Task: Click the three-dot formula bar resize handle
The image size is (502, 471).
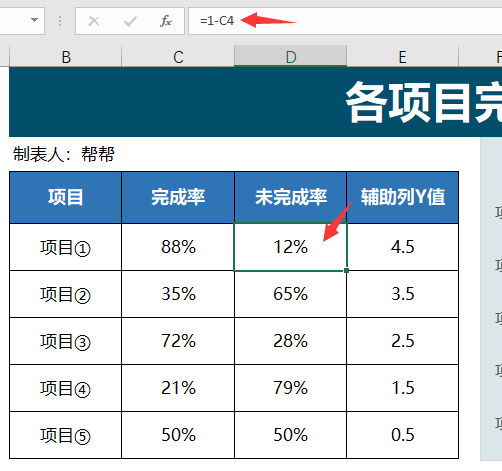Action: [x=60, y=21]
